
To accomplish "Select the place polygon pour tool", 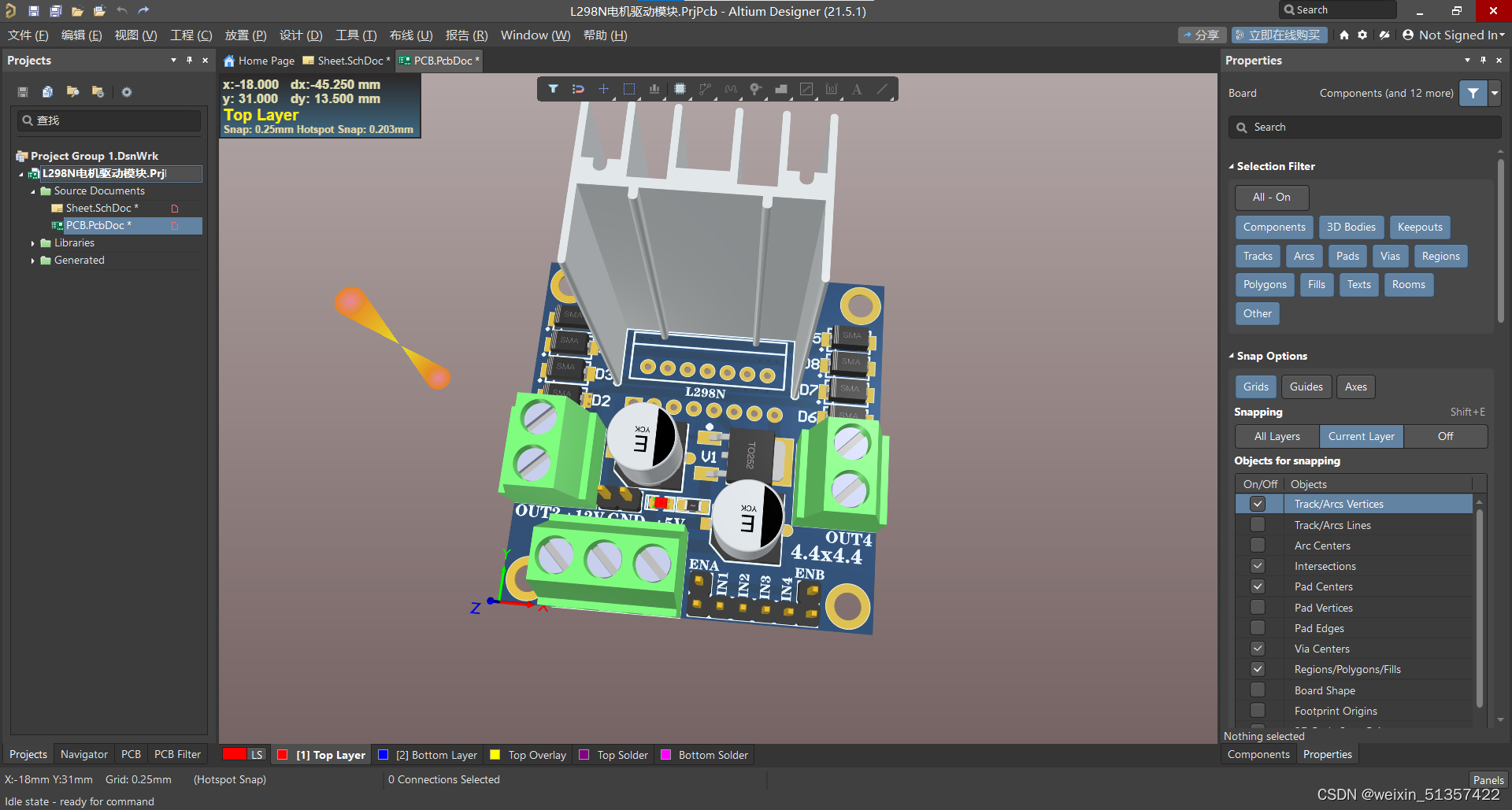I will 781,89.
